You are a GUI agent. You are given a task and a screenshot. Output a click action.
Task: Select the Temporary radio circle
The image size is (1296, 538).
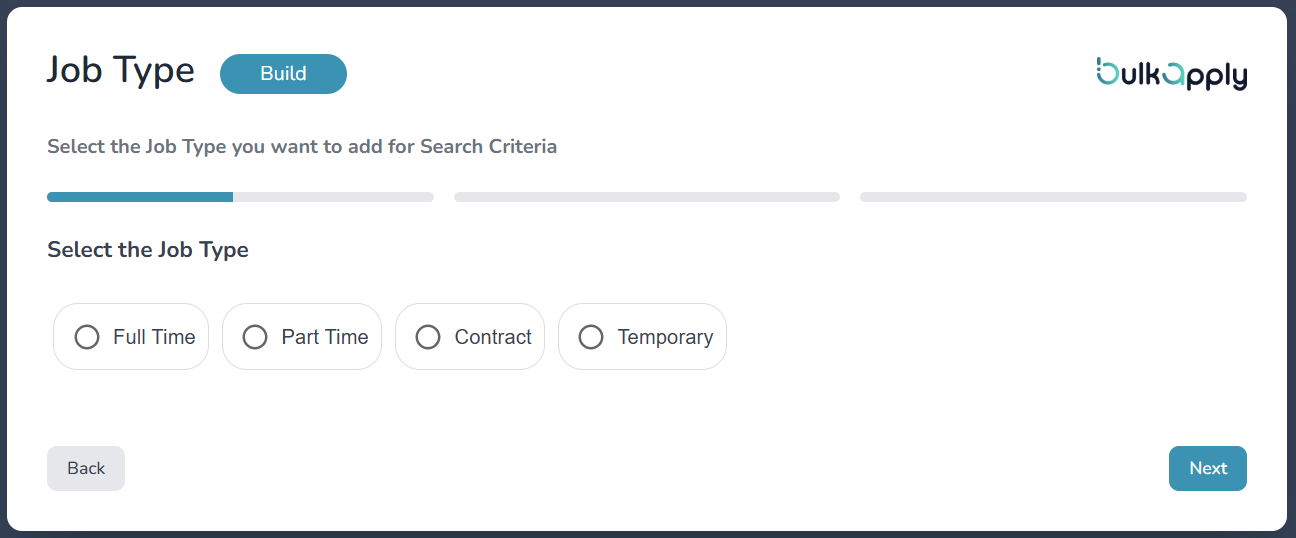[x=591, y=337]
